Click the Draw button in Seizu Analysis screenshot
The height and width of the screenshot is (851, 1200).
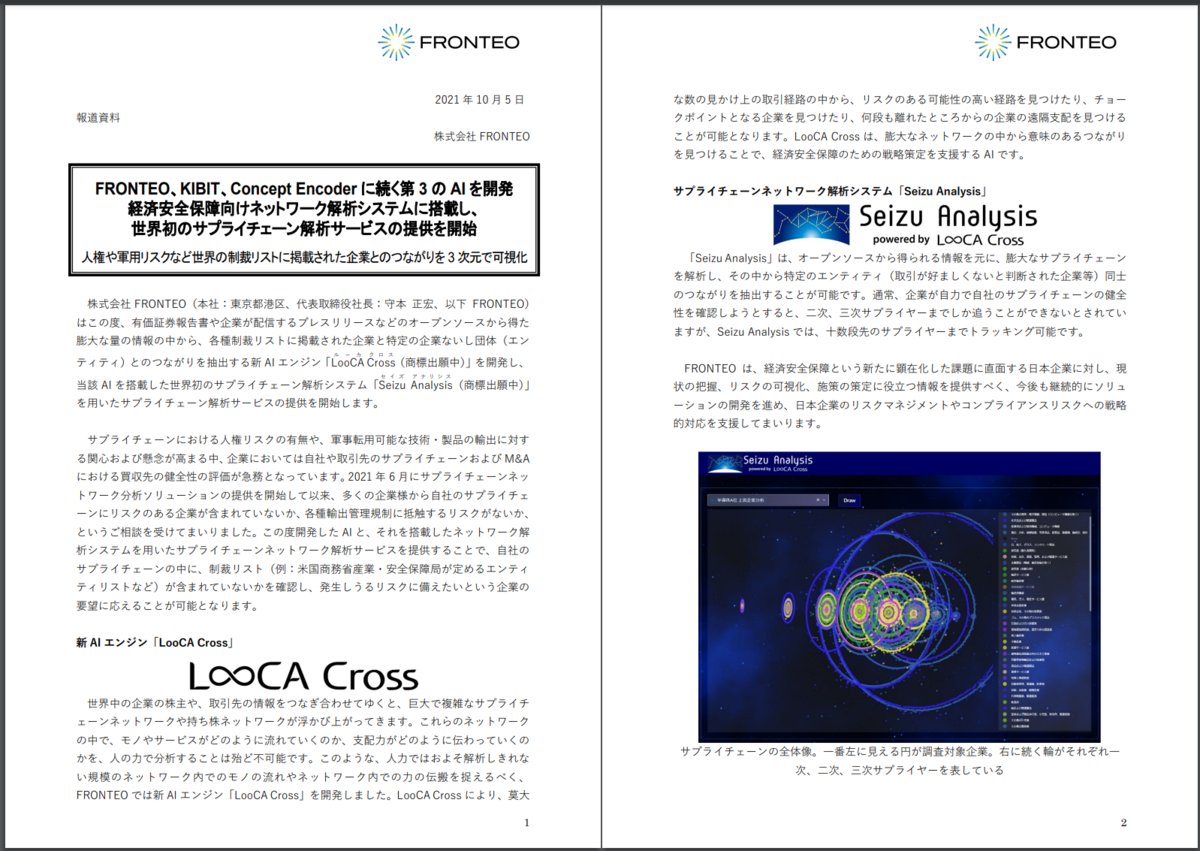click(850, 499)
